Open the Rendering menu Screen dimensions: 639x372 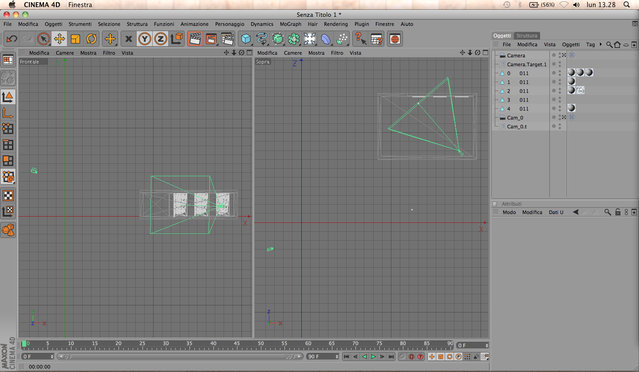[x=336, y=24]
